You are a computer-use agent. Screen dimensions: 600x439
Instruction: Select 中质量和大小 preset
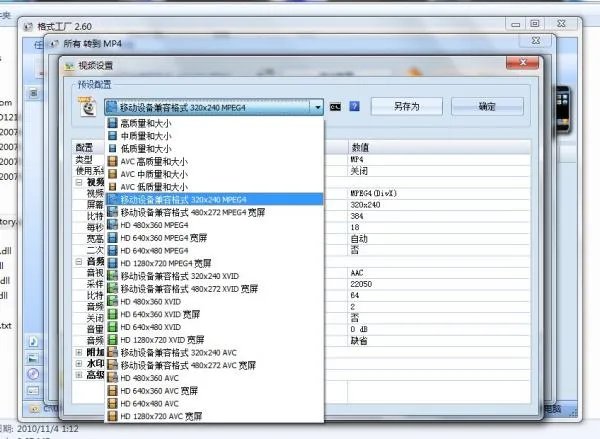tap(214, 136)
